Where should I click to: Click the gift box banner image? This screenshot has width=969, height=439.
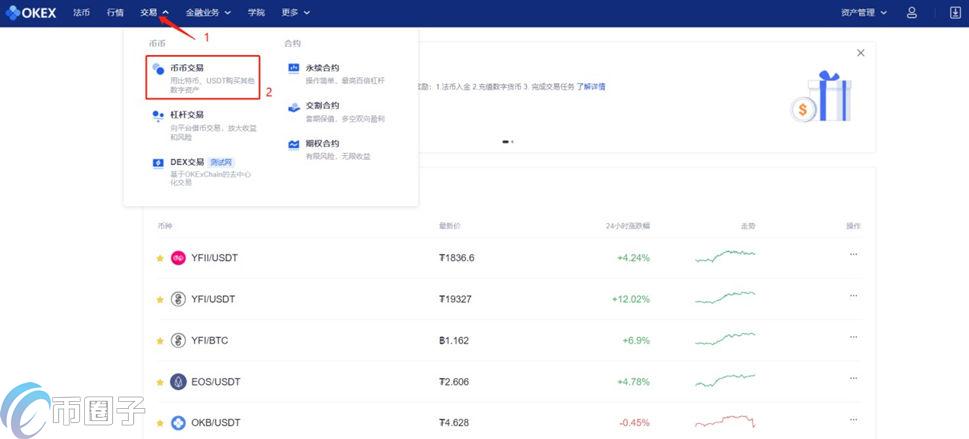pos(821,96)
